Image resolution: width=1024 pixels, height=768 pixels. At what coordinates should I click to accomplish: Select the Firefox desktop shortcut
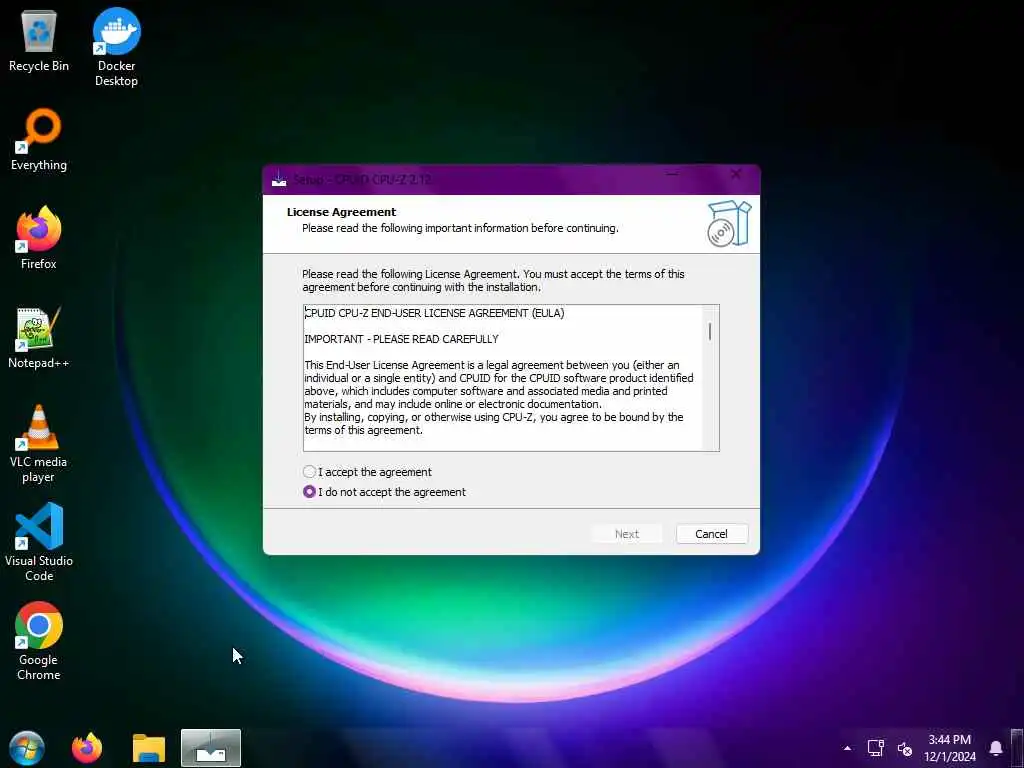point(39,238)
